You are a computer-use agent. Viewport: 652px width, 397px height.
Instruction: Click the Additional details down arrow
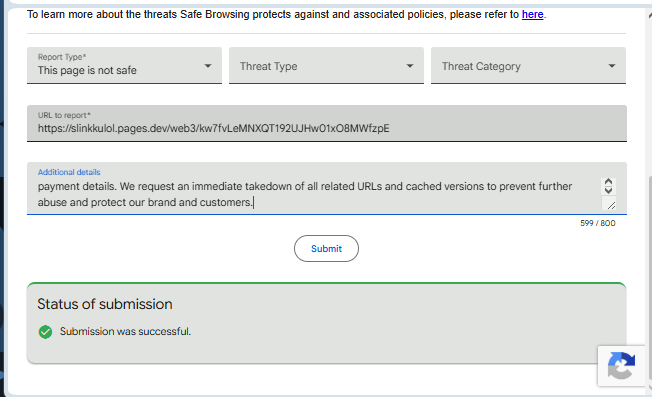pyautogui.click(x=608, y=190)
